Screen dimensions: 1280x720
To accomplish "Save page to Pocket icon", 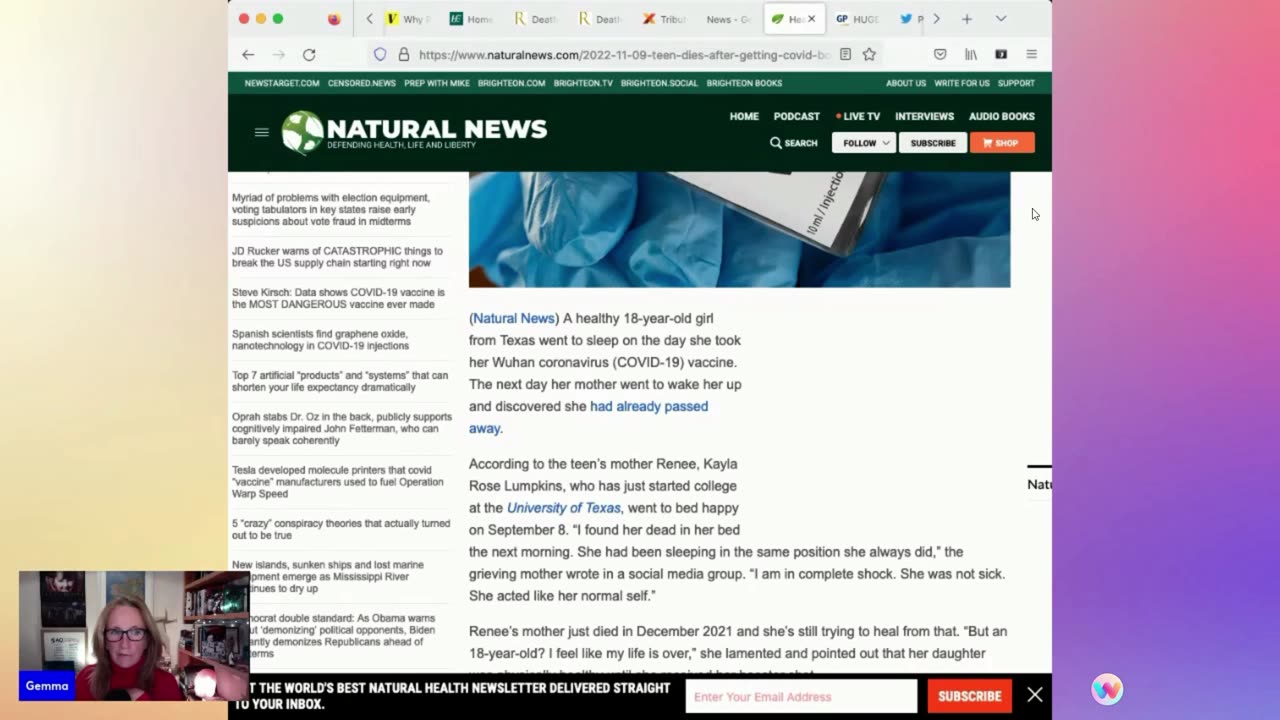I will 940,55.
